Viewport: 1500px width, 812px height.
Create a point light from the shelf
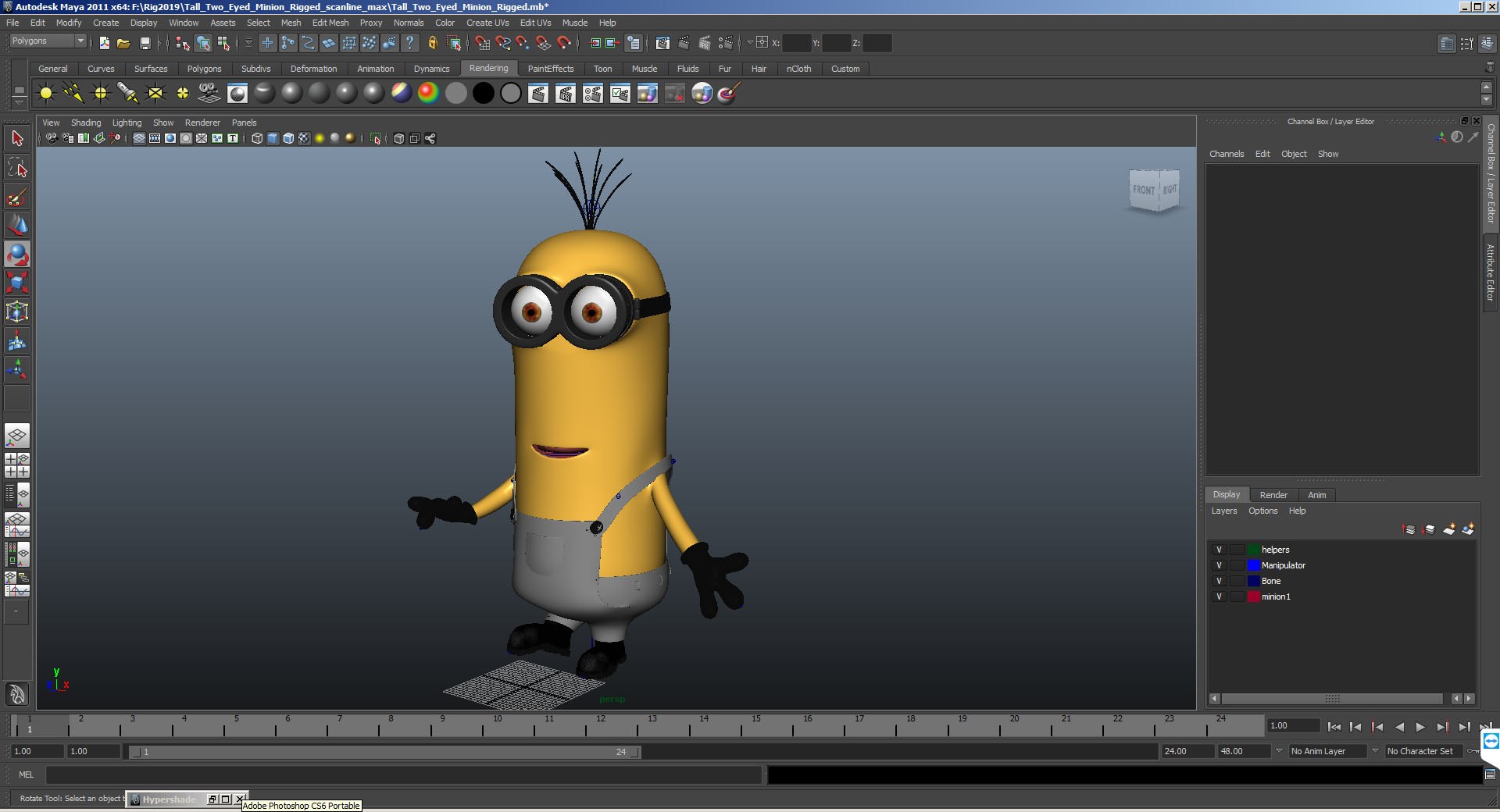tap(101, 94)
